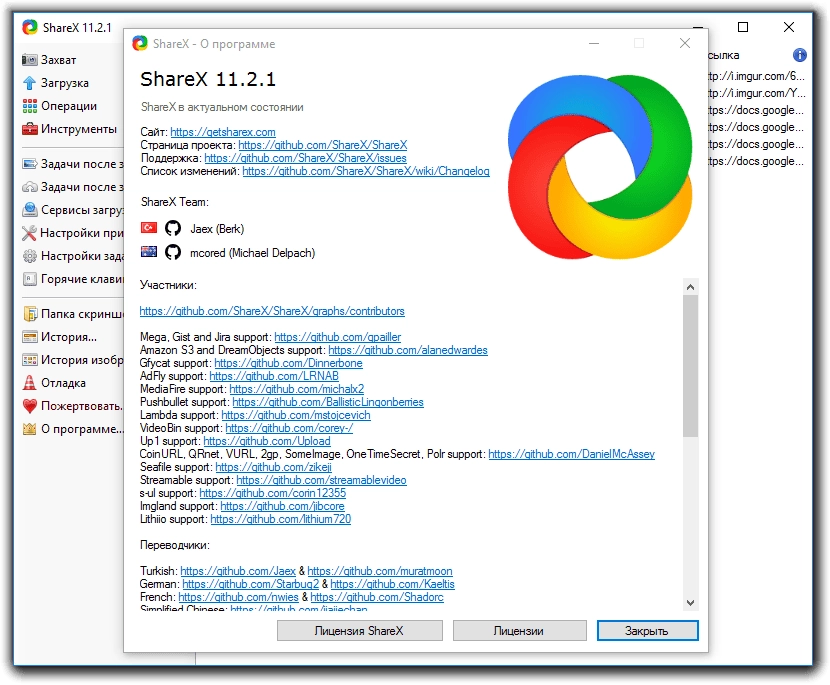Image resolution: width=830 pixels, height=685 pixels.
Task: Select first imgur.com/6... URL row in main window
Action: (x=756, y=76)
